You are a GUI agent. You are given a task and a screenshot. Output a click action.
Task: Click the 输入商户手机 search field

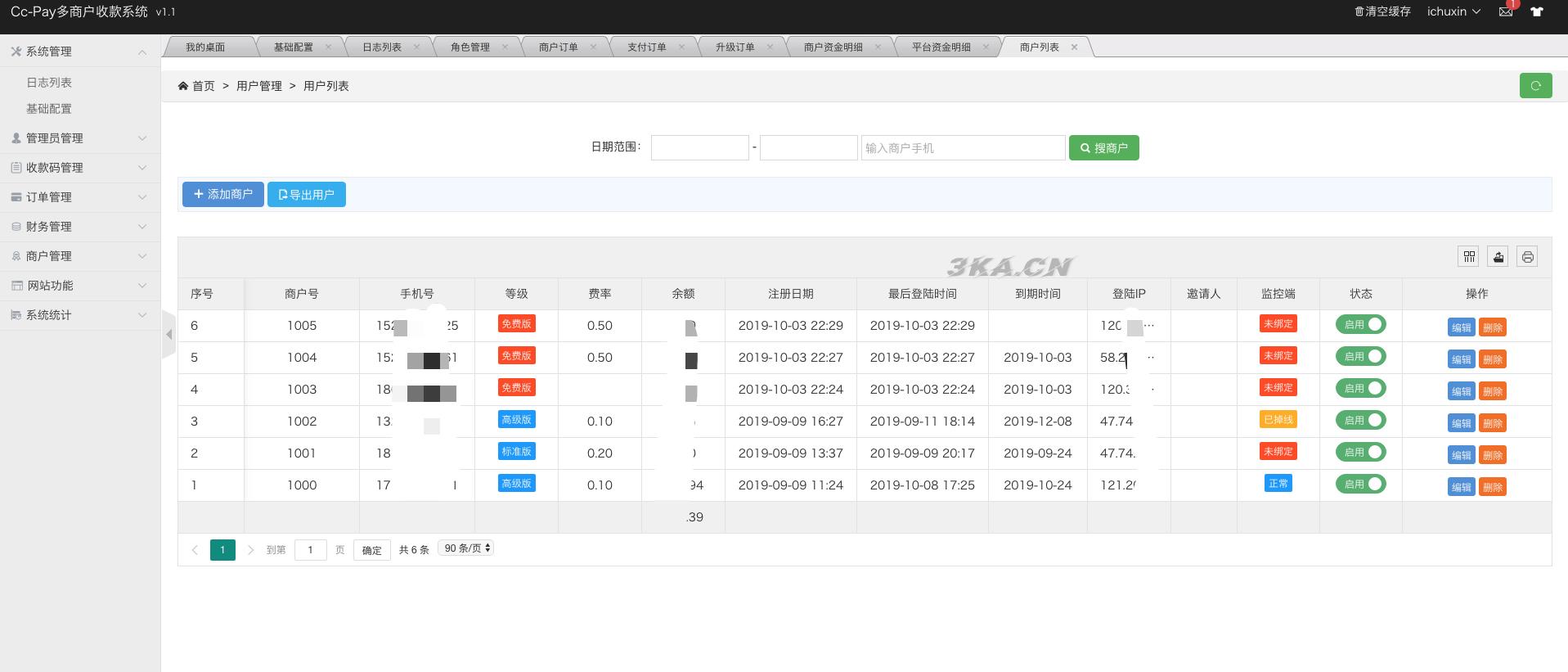coord(964,148)
